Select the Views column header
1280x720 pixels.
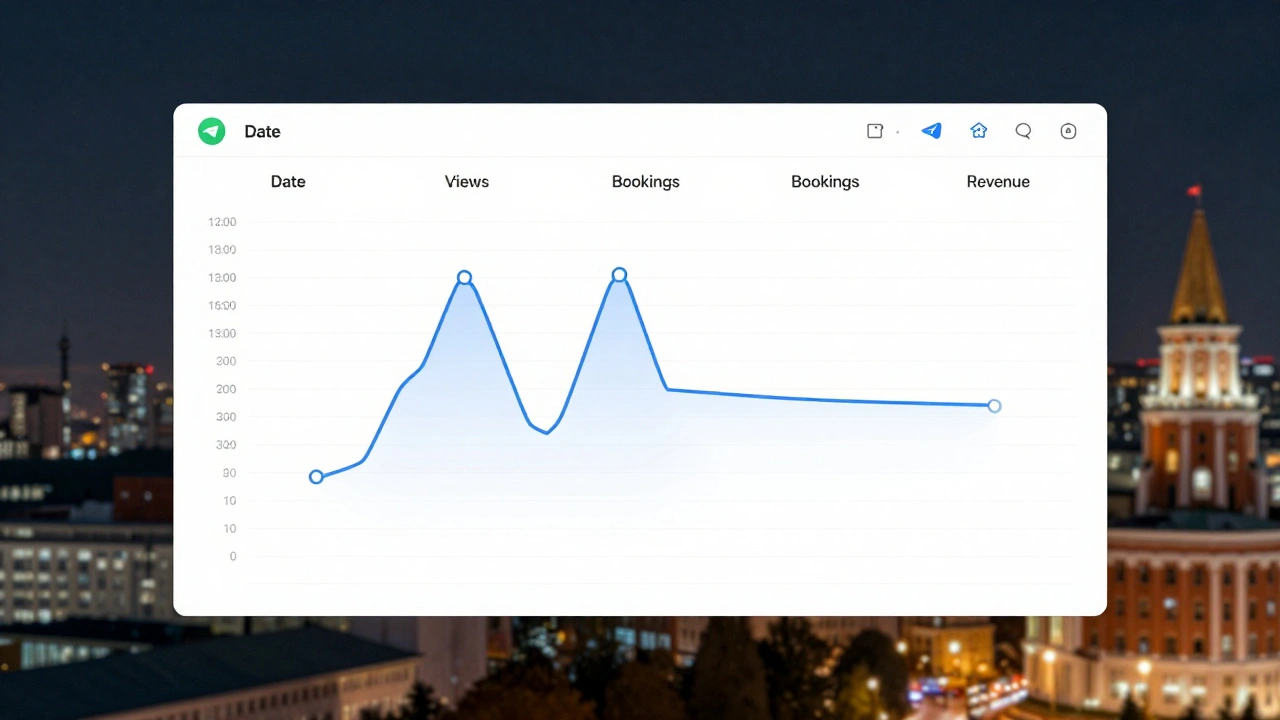[x=466, y=181]
